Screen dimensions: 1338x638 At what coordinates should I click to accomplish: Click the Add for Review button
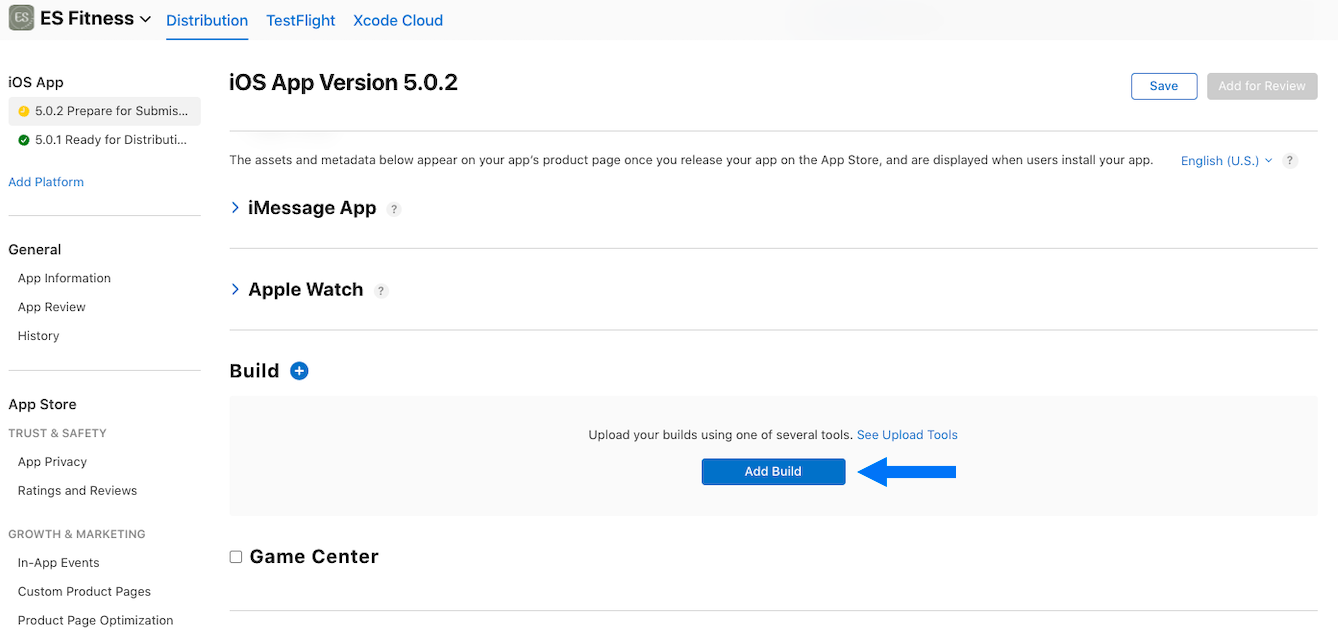click(1262, 86)
